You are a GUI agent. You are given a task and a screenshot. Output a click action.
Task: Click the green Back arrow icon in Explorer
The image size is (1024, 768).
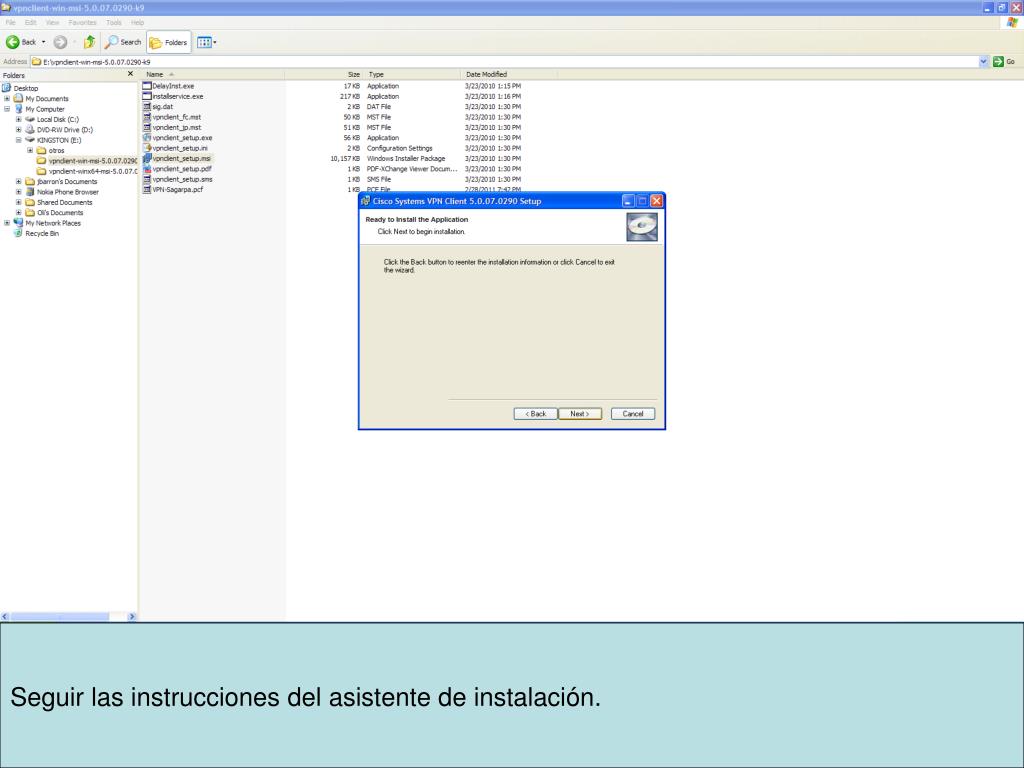point(12,42)
